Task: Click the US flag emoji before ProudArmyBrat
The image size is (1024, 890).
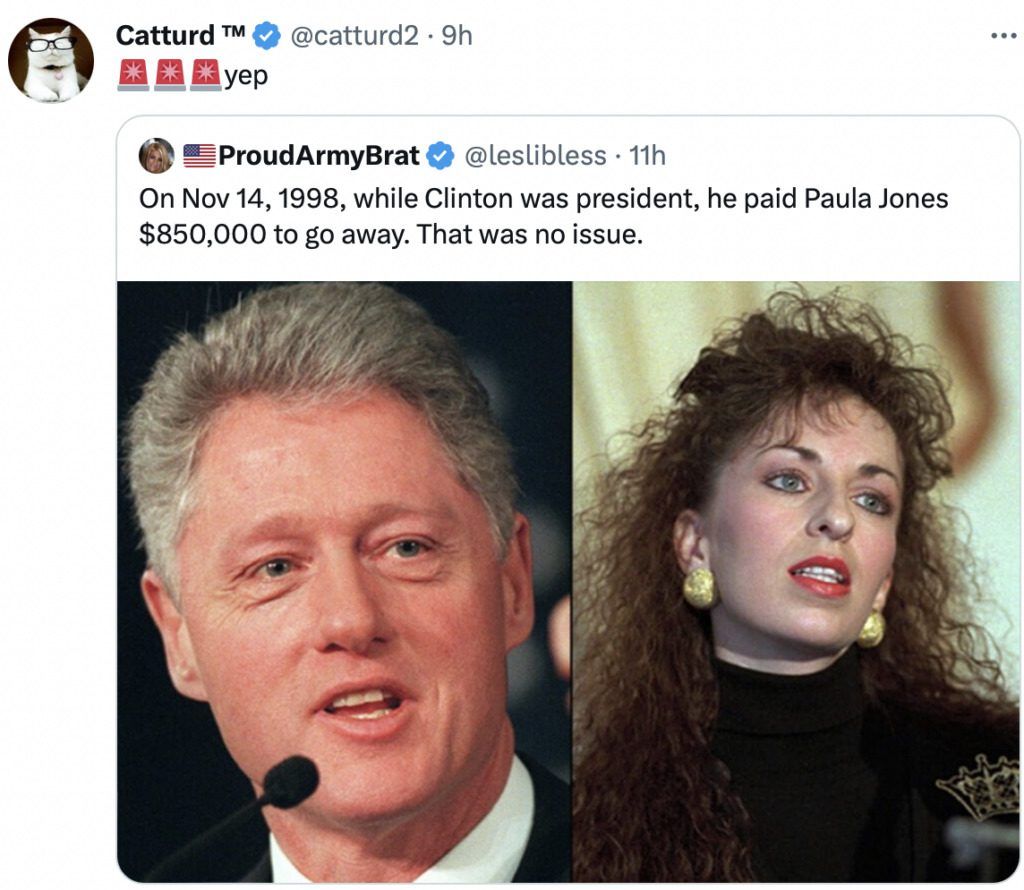Action: point(200,156)
